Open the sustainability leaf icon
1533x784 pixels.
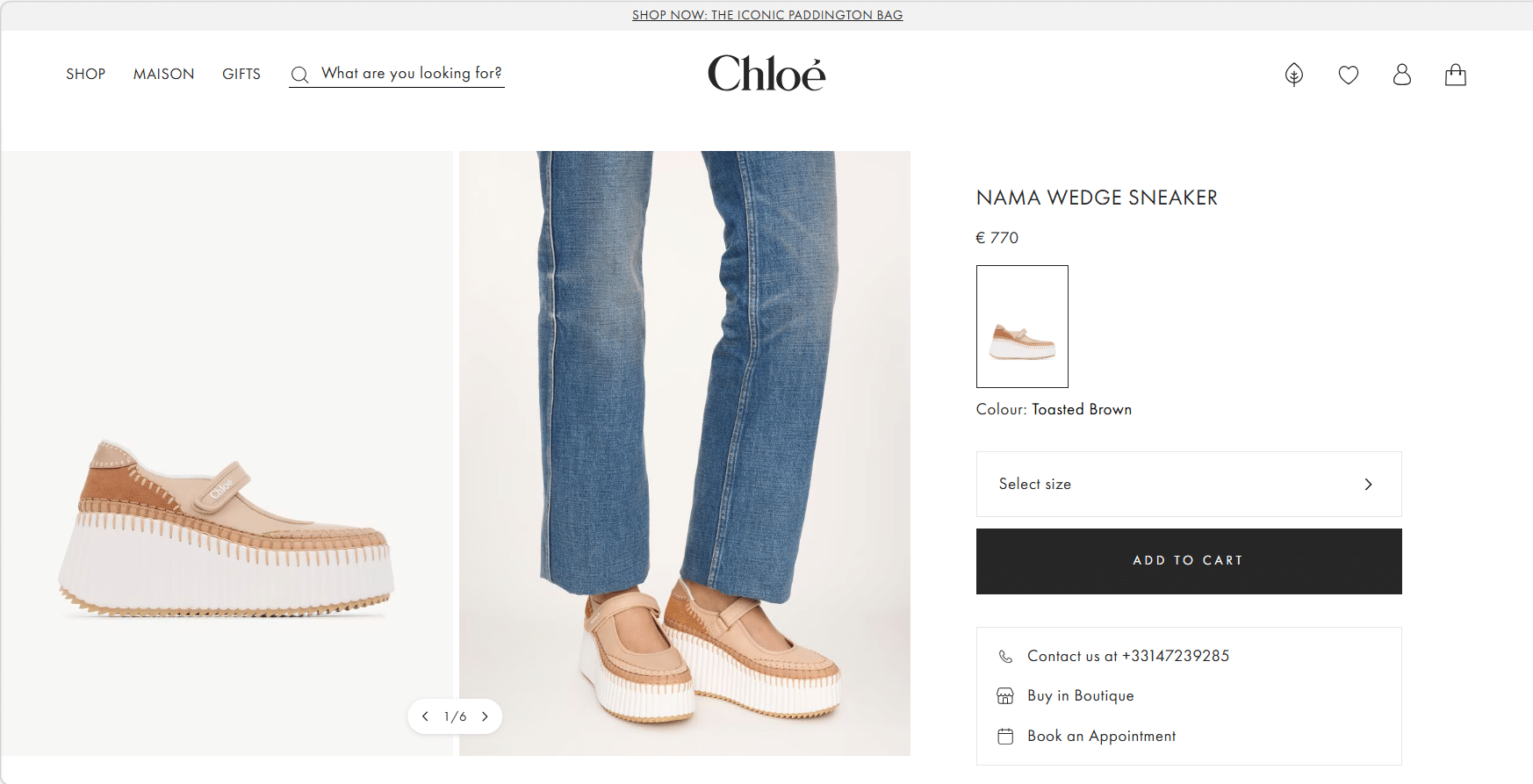click(x=1294, y=75)
